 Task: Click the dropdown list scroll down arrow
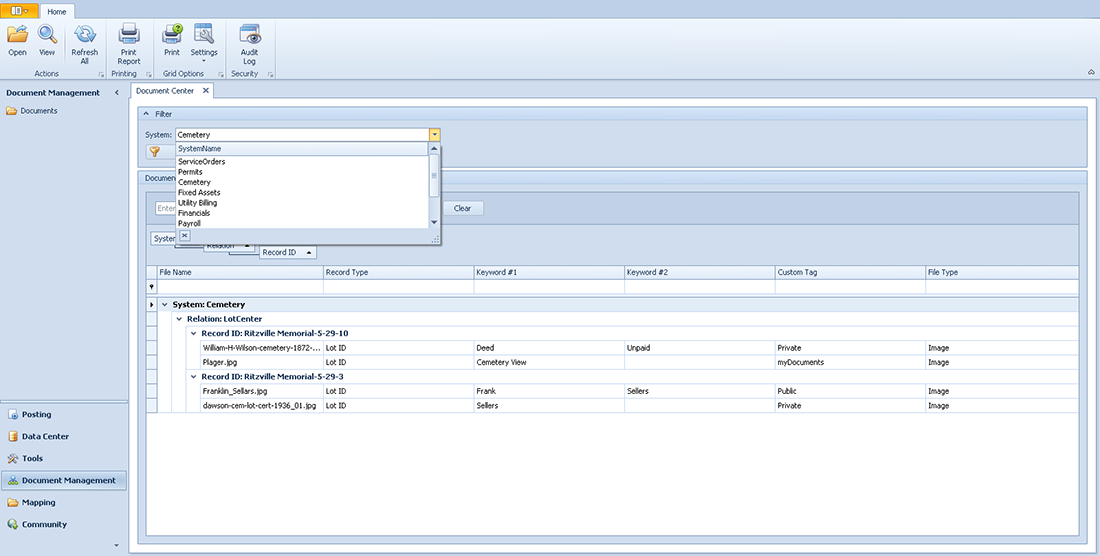[x=434, y=222]
